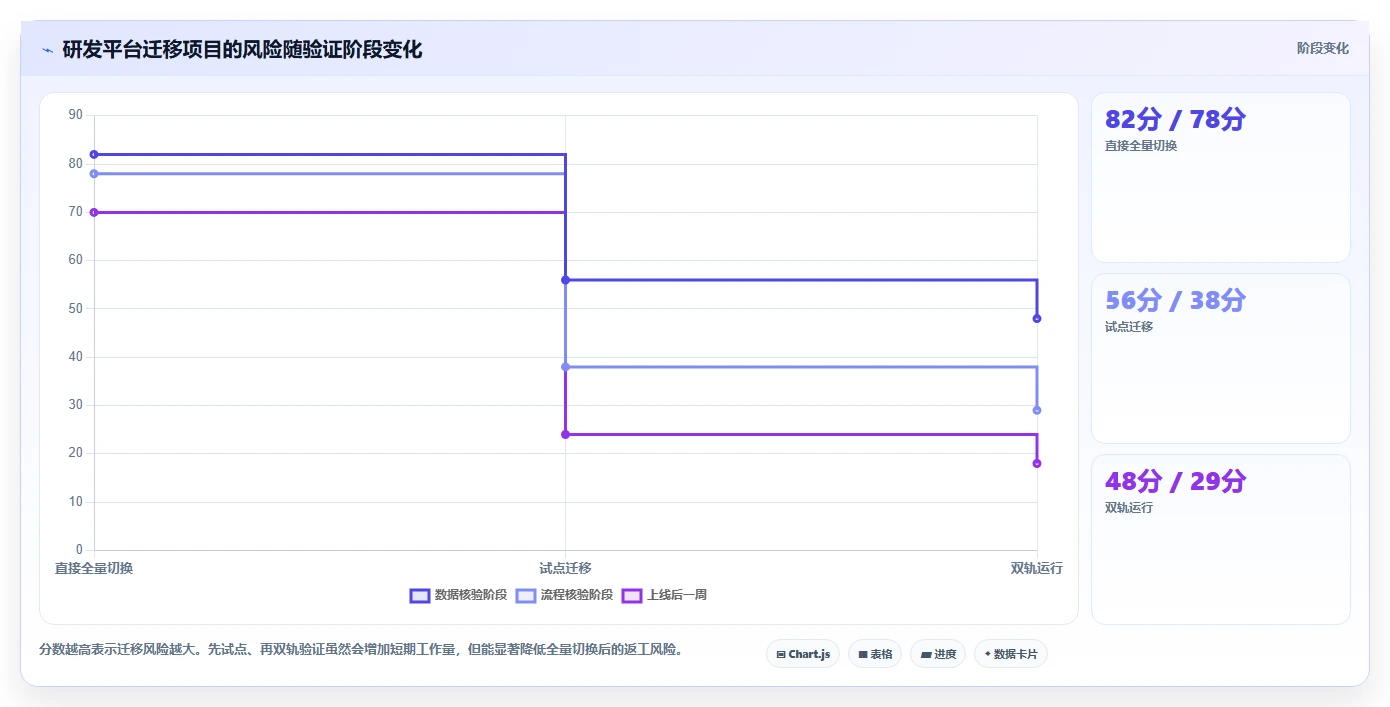This screenshot has width=1390, height=707.
Task: Click the 流程核验阶段 legend color box
Action: click(526, 596)
